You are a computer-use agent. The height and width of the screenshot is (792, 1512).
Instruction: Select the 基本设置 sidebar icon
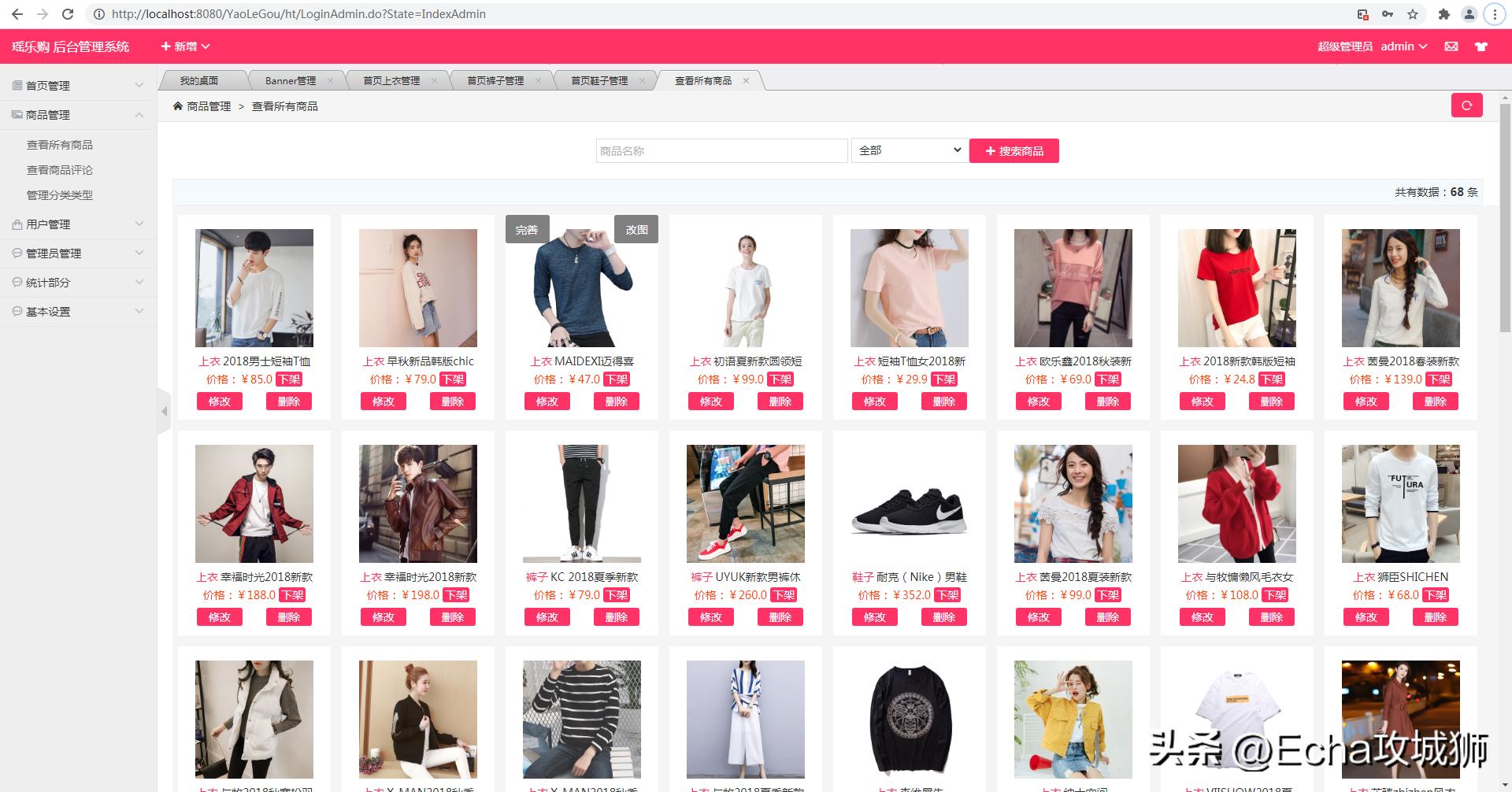(x=16, y=311)
